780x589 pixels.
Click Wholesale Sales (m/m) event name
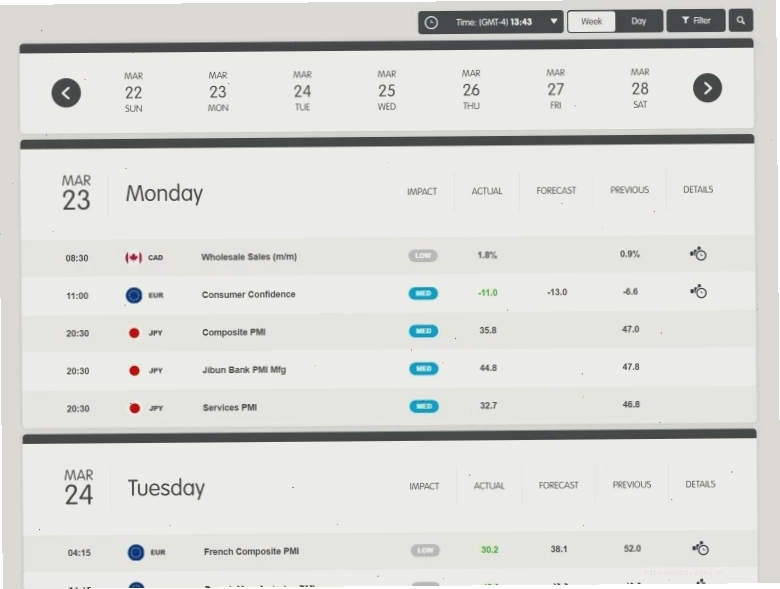pyautogui.click(x=249, y=257)
